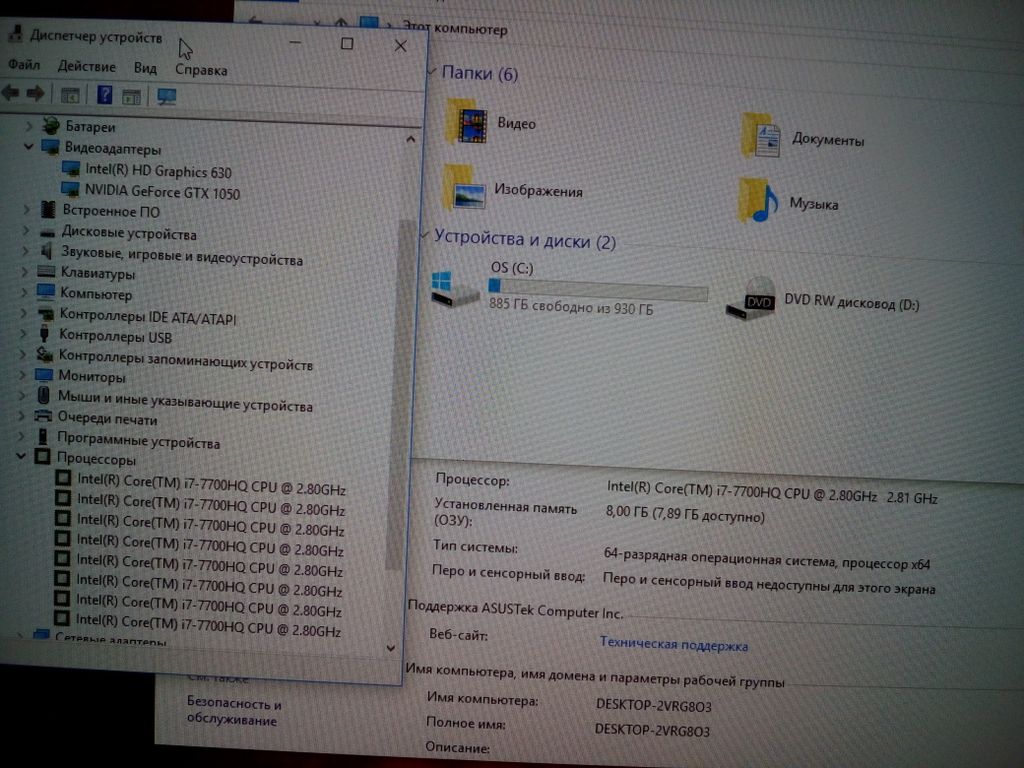Viewport: 1024px width, 768px height.
Task: Select the OS (C:) drive icon
Action: (455, 289)
